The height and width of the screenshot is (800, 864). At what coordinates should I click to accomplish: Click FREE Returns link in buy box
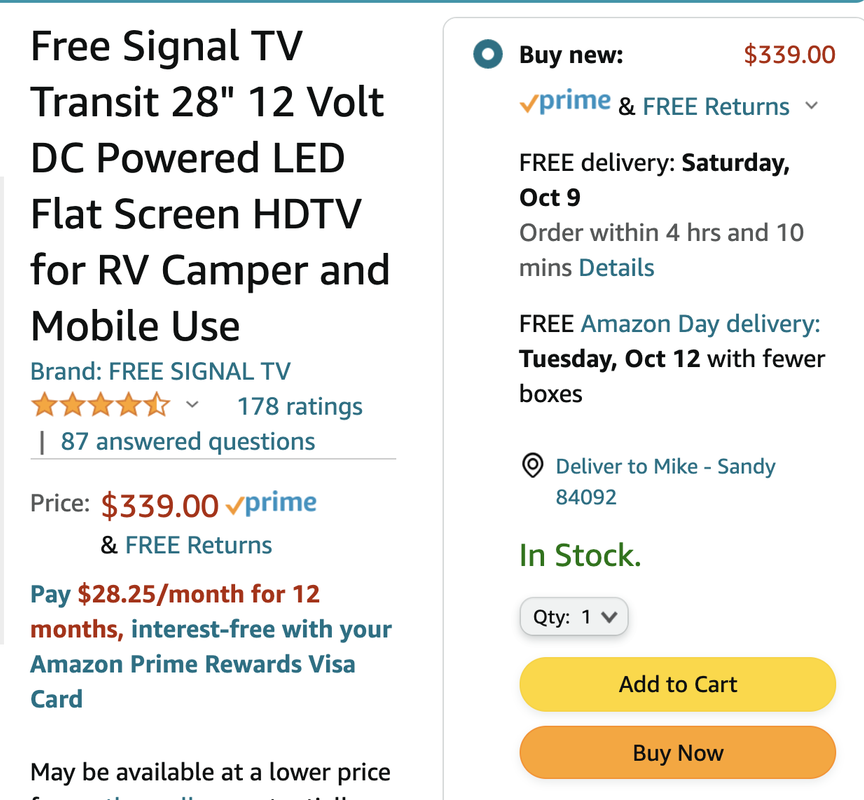tap(716, 106)
